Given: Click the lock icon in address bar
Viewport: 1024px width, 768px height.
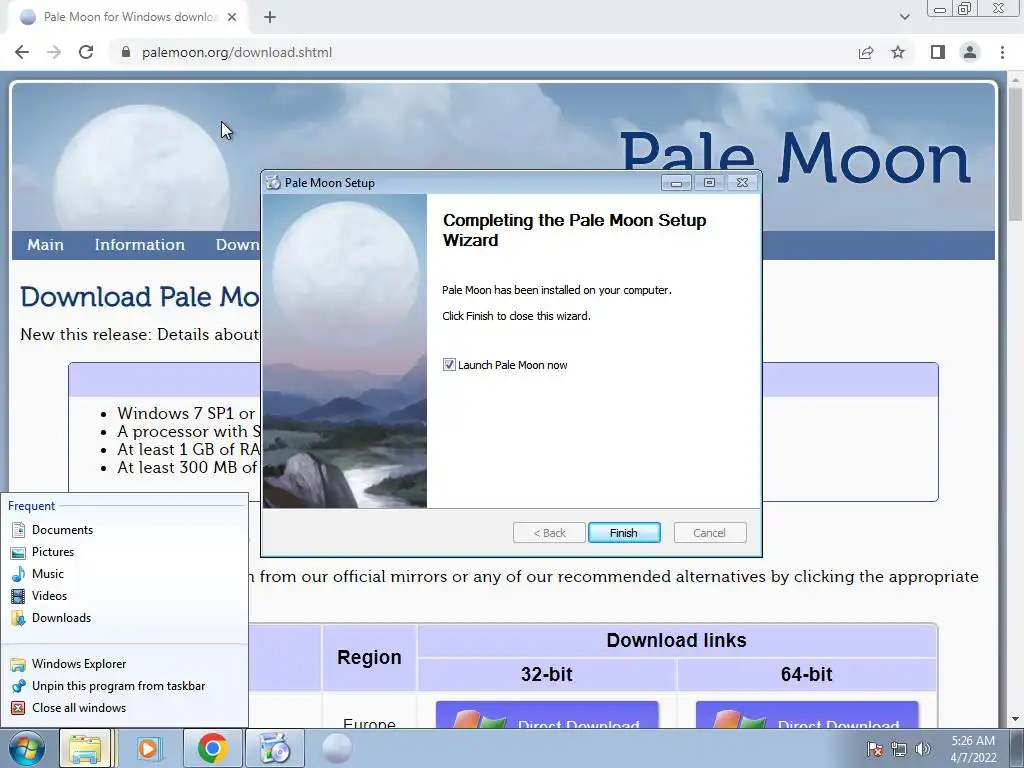Looking at the screenshot, I should point(126,52).
